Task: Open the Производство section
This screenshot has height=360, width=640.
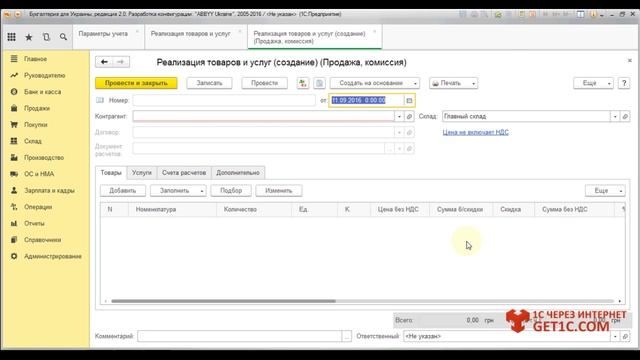Action: point(45,158)
